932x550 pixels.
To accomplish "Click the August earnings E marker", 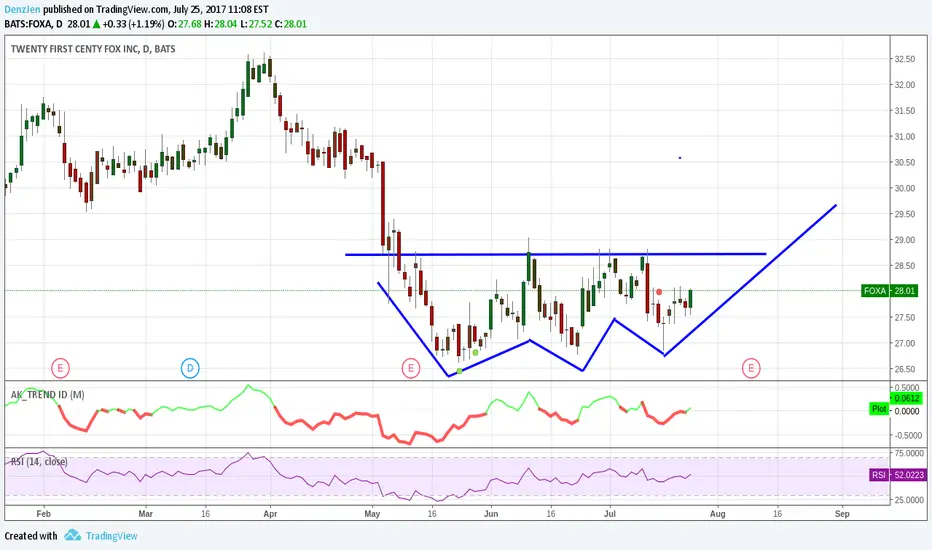I will coord(751,368).
